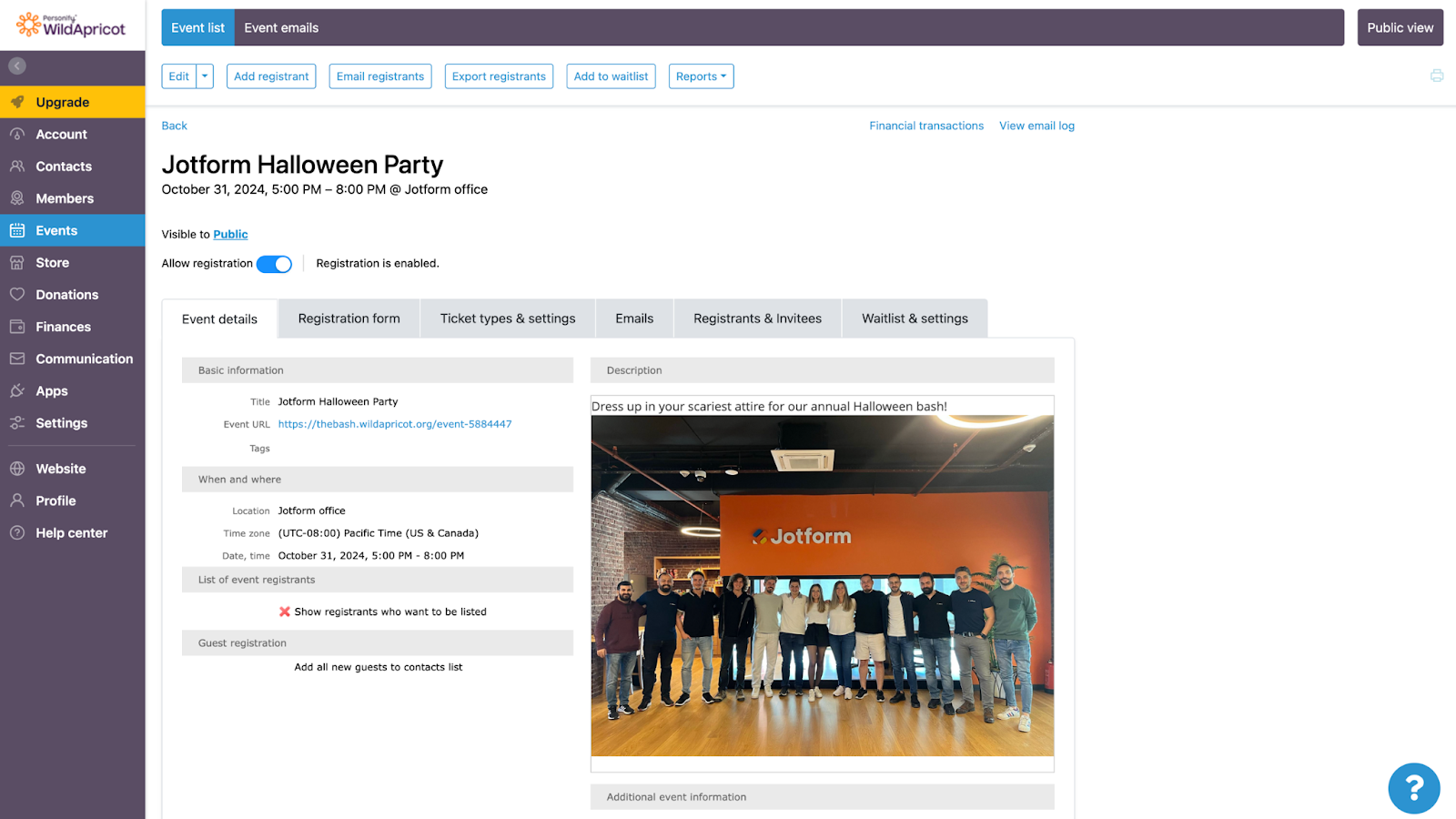Screen dimensions: 1456x819
Task: Open the Registrants & Invitees tab
Action: (757, 318)
